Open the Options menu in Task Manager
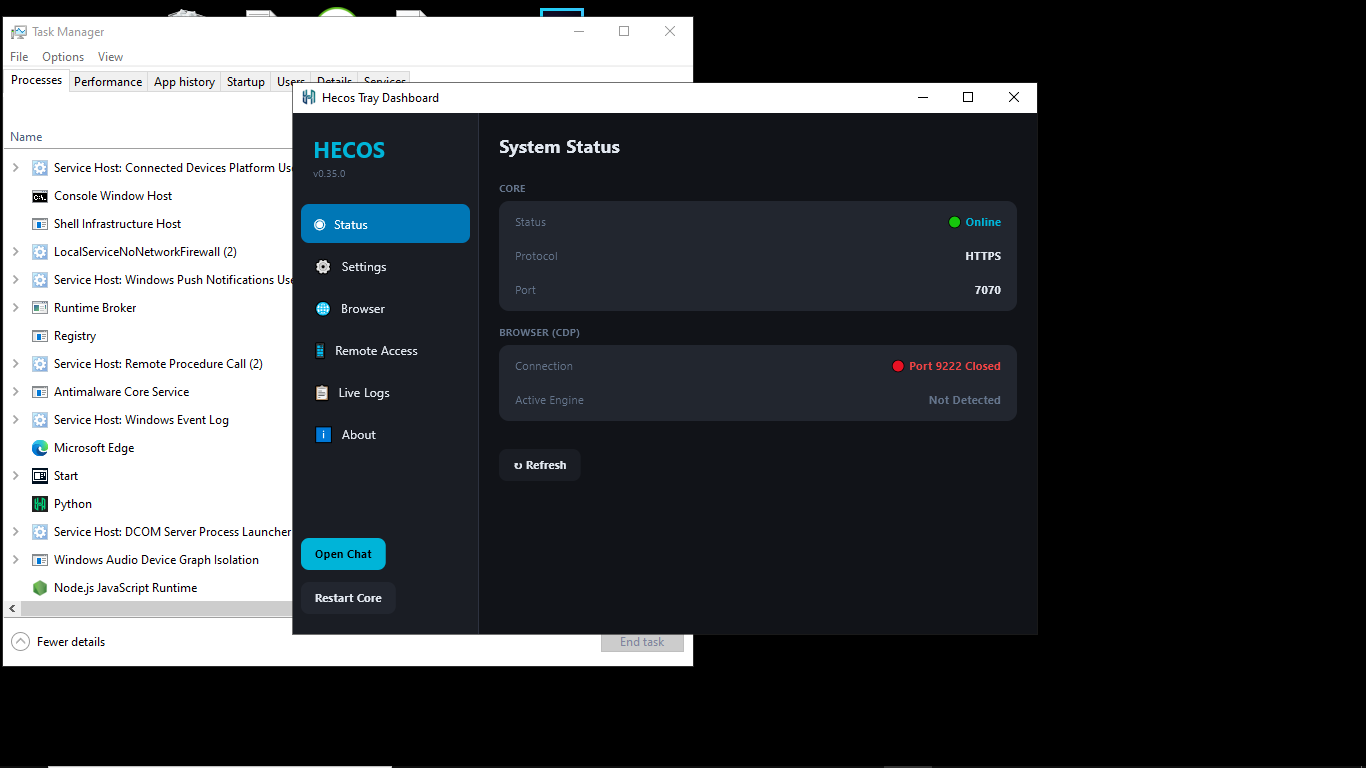 pos(63,57)
